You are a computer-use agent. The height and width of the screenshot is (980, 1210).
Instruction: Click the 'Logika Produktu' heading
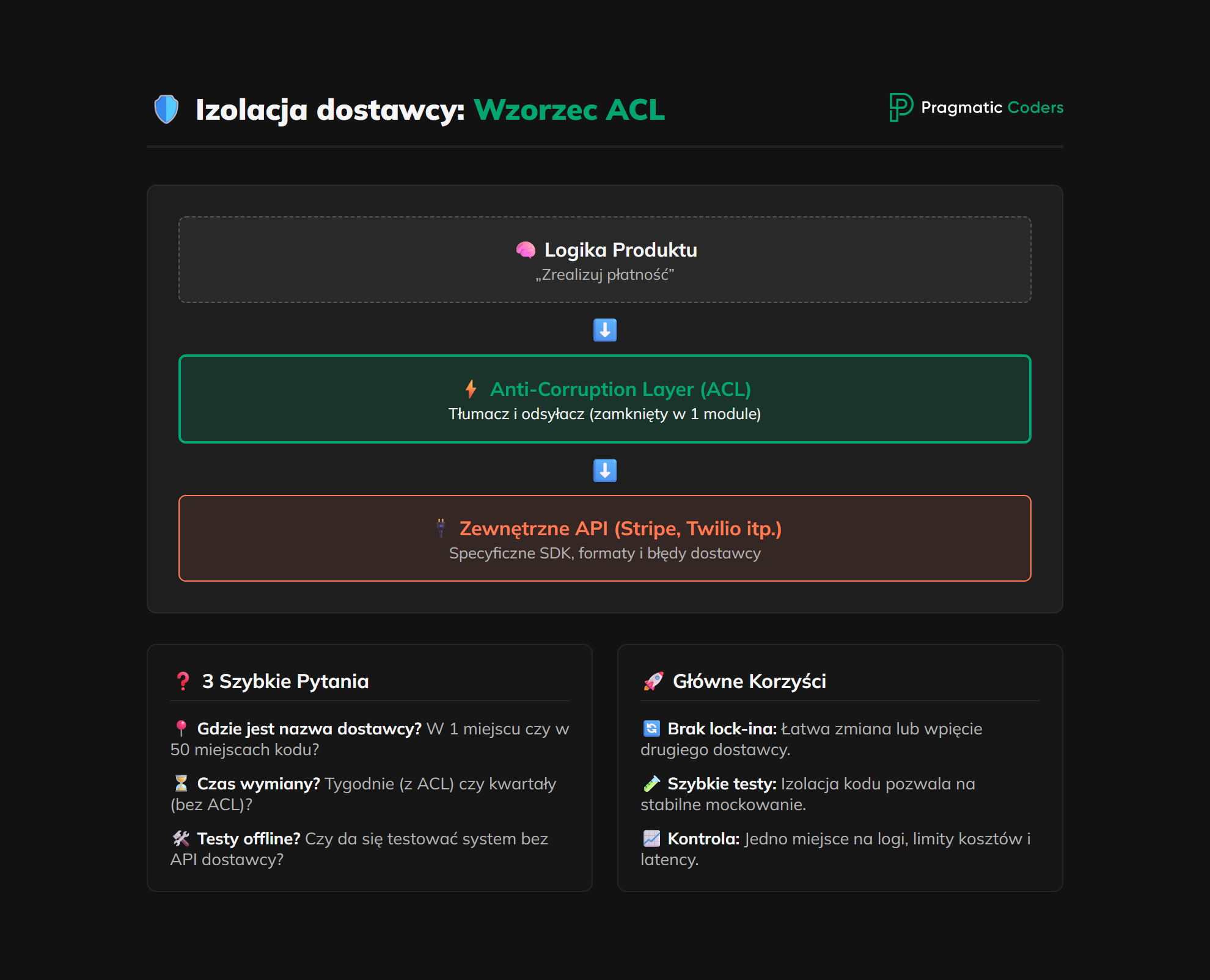click(x=621, y=250)
